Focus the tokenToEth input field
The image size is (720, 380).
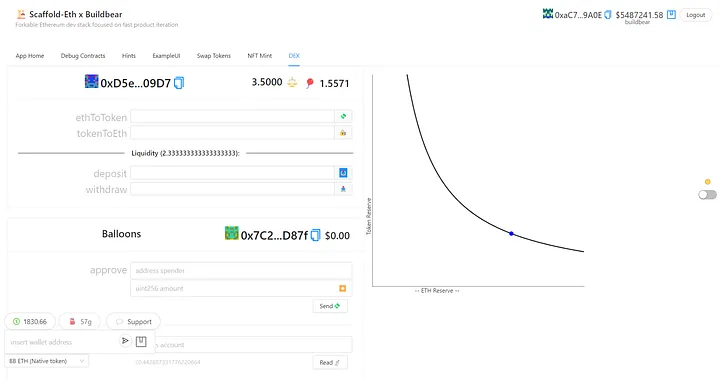pyautogui.click(x=232, y=133)
